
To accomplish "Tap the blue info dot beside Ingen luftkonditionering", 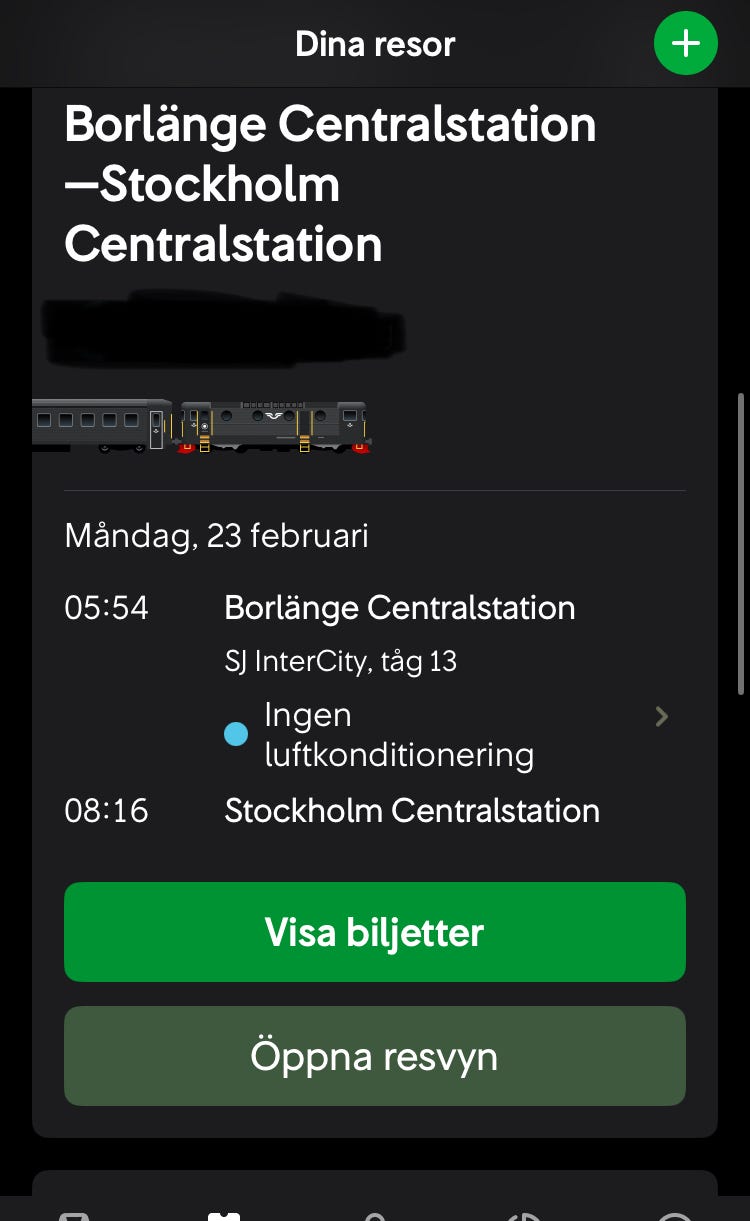I will [236, 736].
